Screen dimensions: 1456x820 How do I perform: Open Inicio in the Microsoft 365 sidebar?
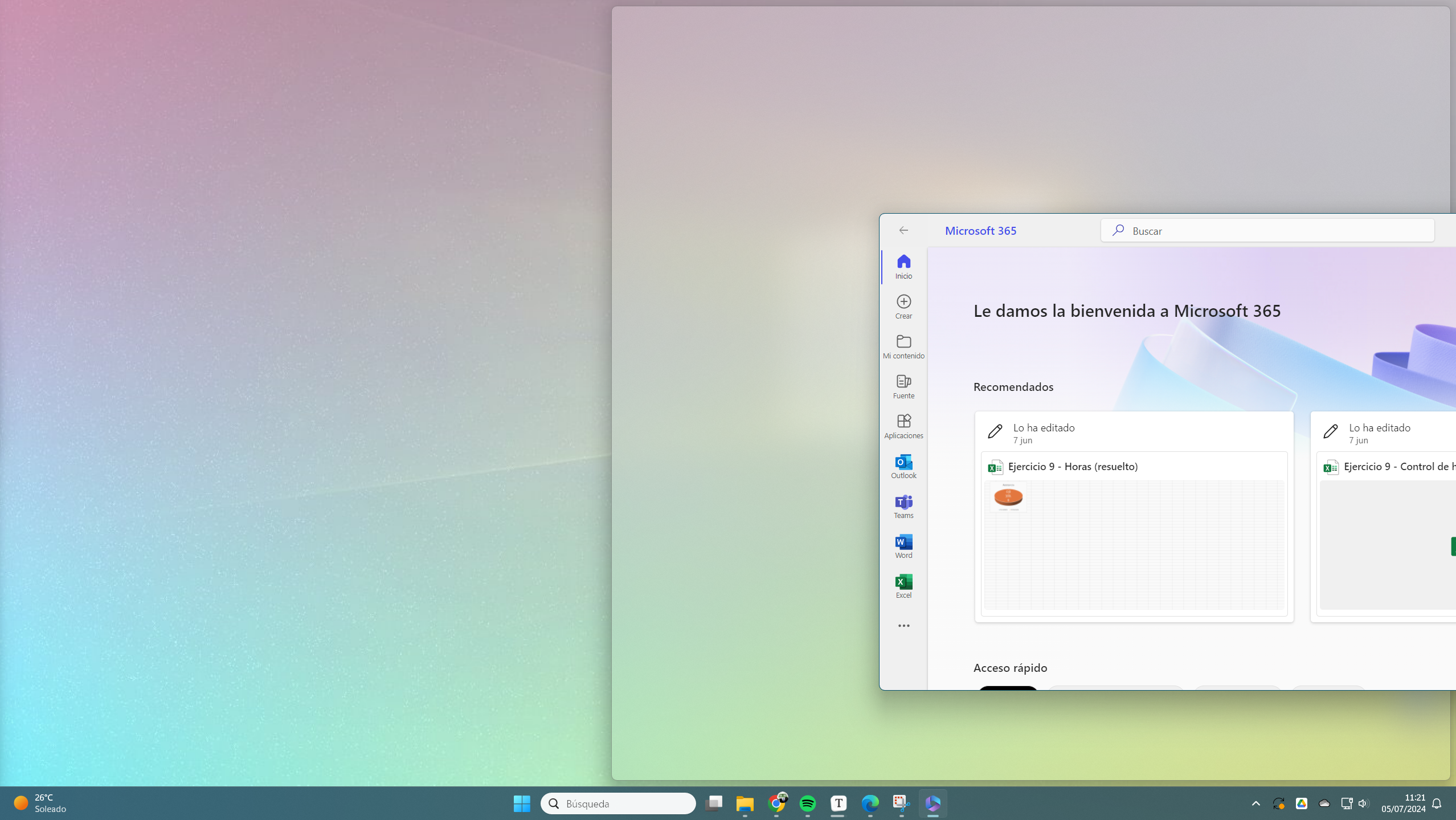point(903,267)
